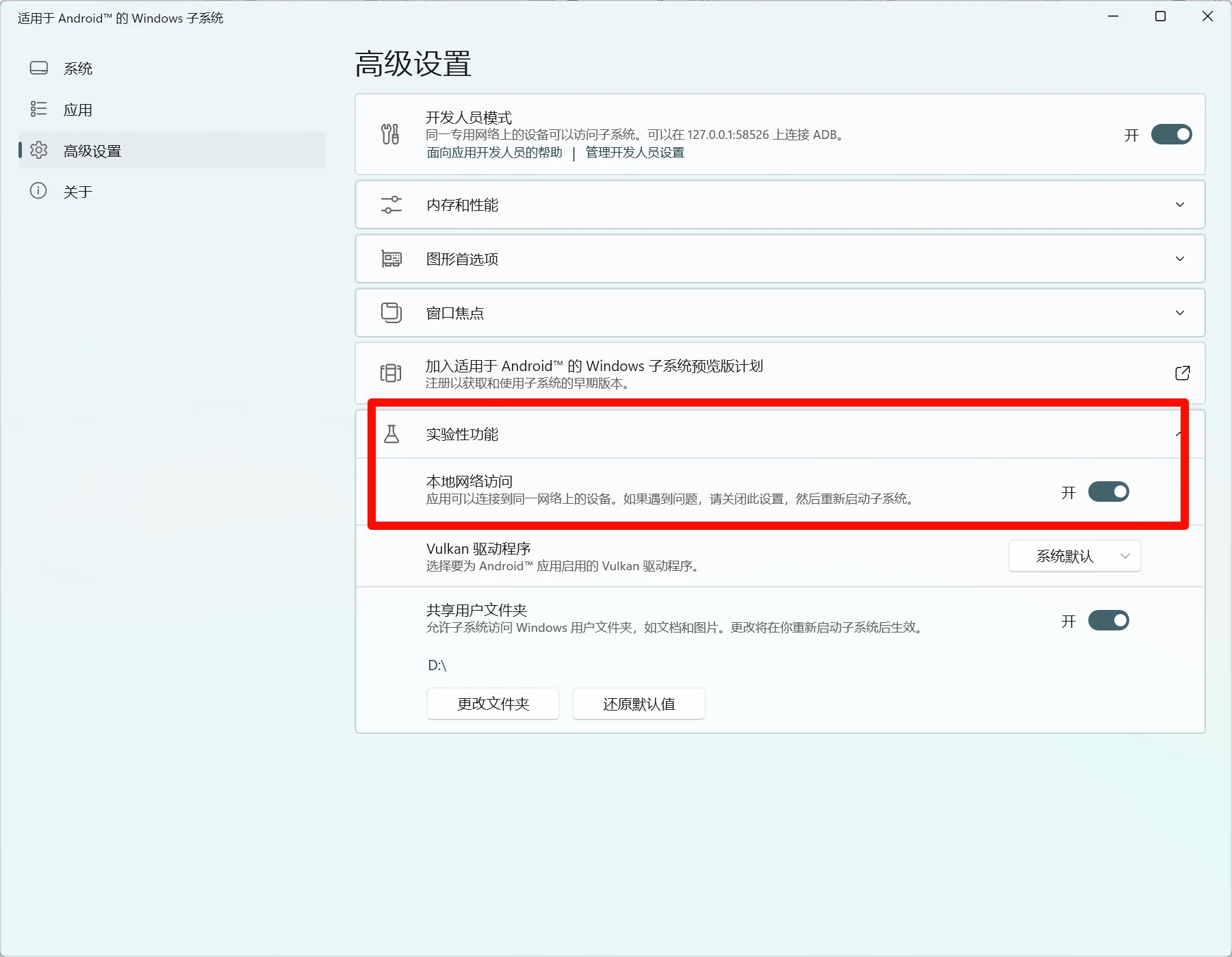The height and width of the screenshot is (957, 1232).
Task: Click the 应用 list icon
Action: (39, 109)
